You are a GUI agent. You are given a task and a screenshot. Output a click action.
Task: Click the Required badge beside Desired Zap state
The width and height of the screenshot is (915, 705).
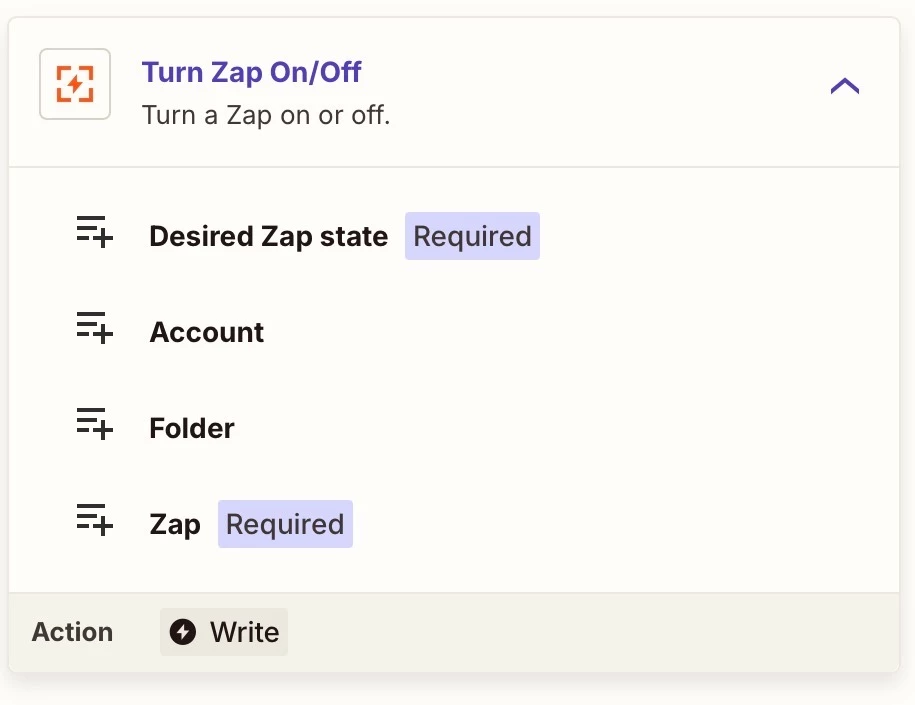point(472,237)
